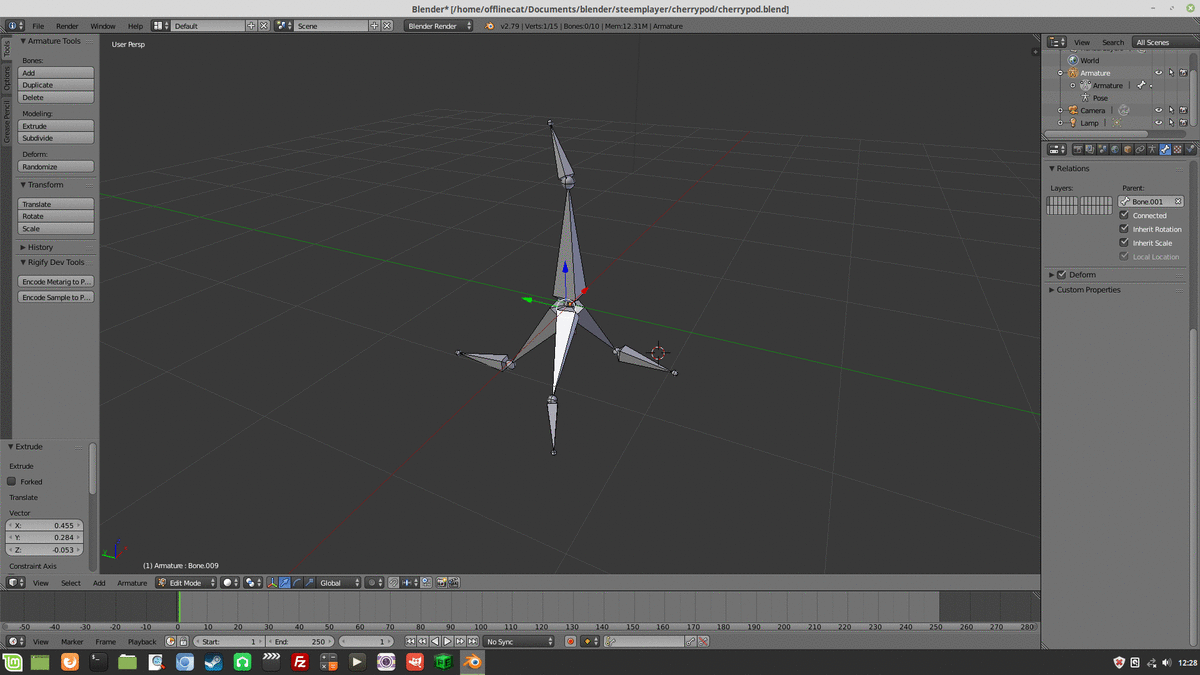The image size is (1200, 675).
Task: Select the translate manipulator icon
Action: coord(284,582)
